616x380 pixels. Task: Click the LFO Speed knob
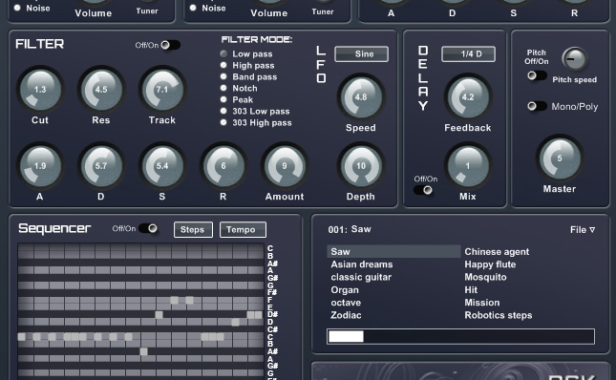[361, 97]
